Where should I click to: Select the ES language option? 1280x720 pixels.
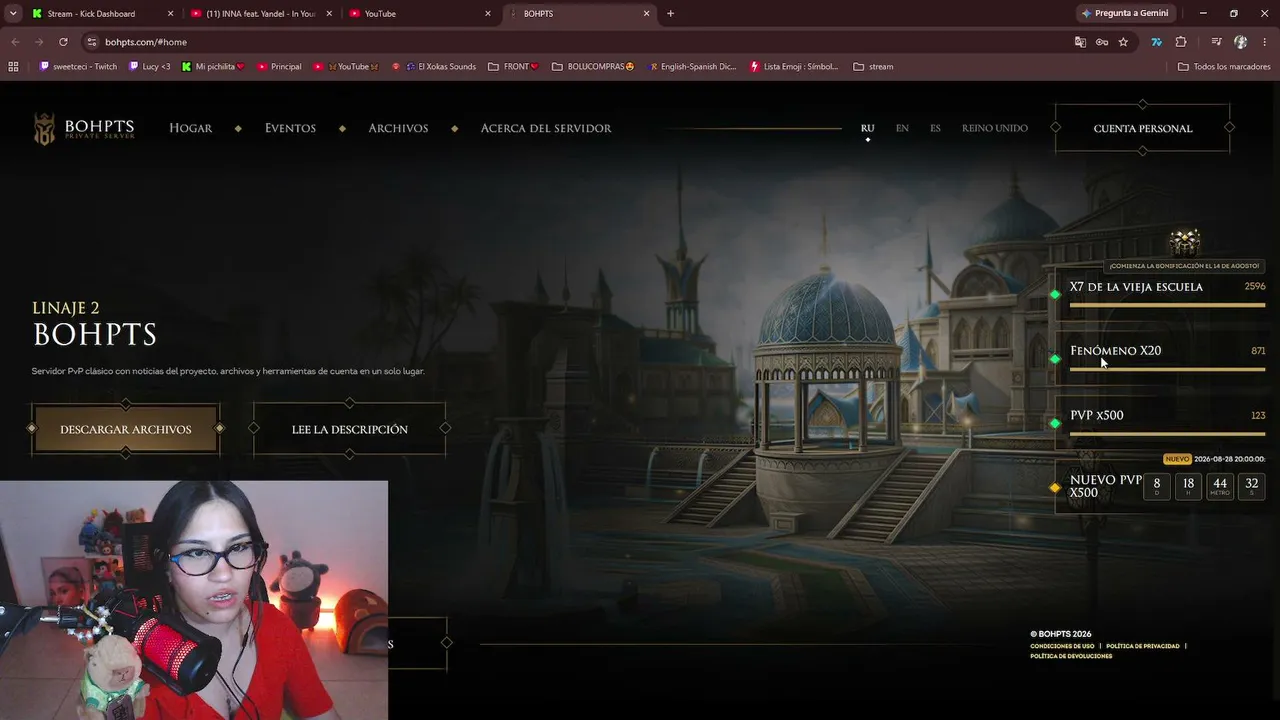935,128
